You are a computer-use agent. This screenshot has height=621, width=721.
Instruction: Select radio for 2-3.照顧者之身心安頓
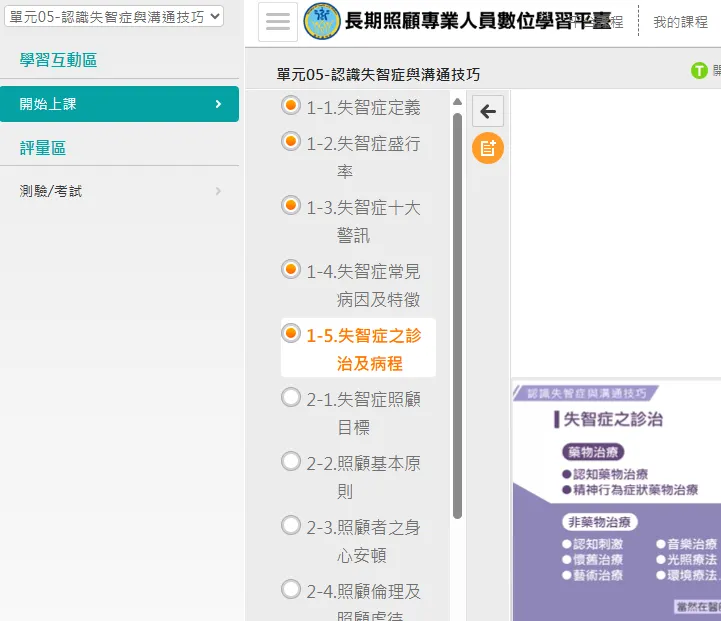coord(291,525)
